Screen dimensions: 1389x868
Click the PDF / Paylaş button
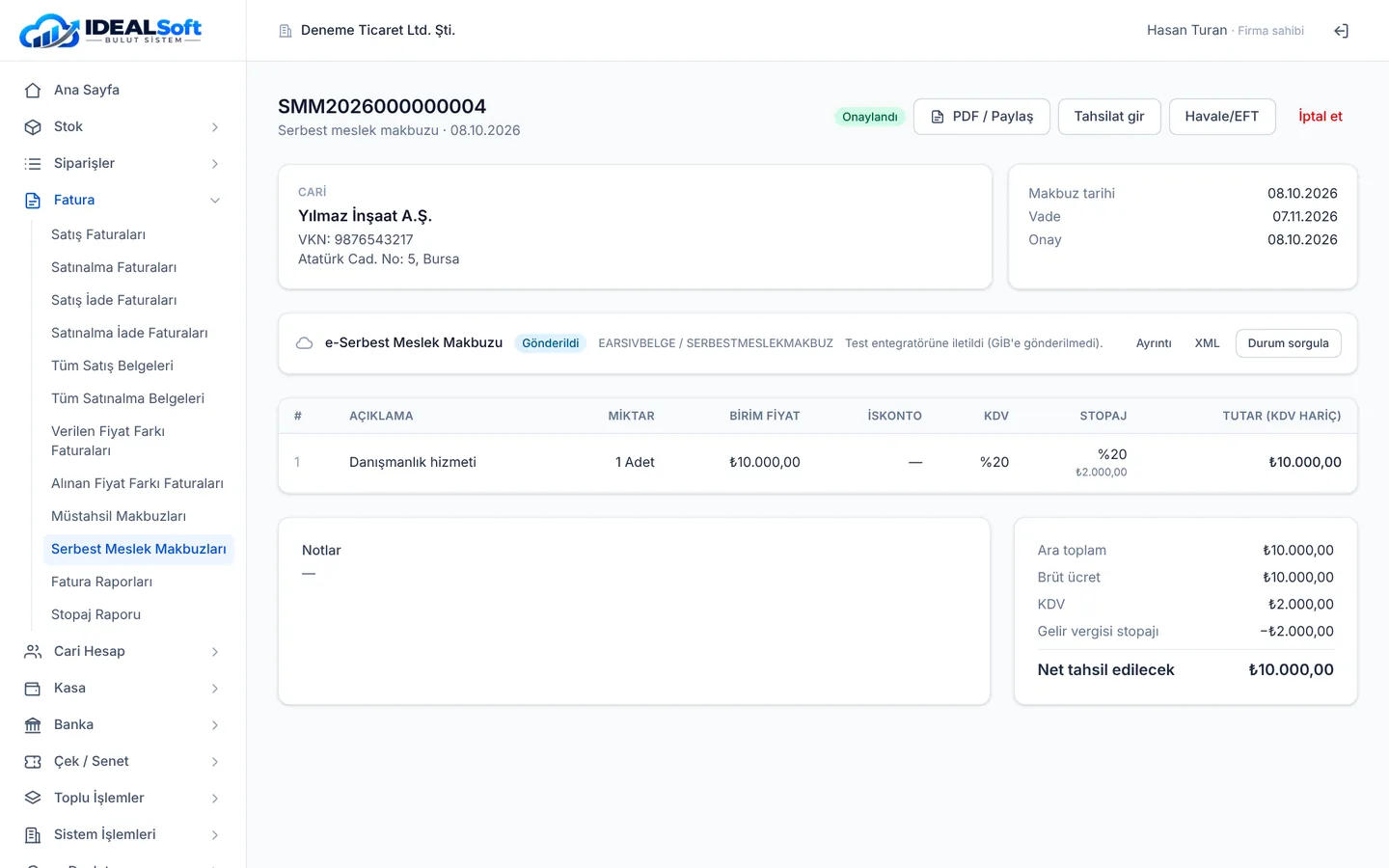tap(982, 117)
